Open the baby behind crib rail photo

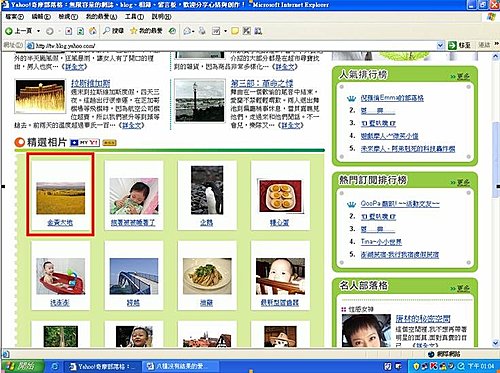(x=280, y=276)
